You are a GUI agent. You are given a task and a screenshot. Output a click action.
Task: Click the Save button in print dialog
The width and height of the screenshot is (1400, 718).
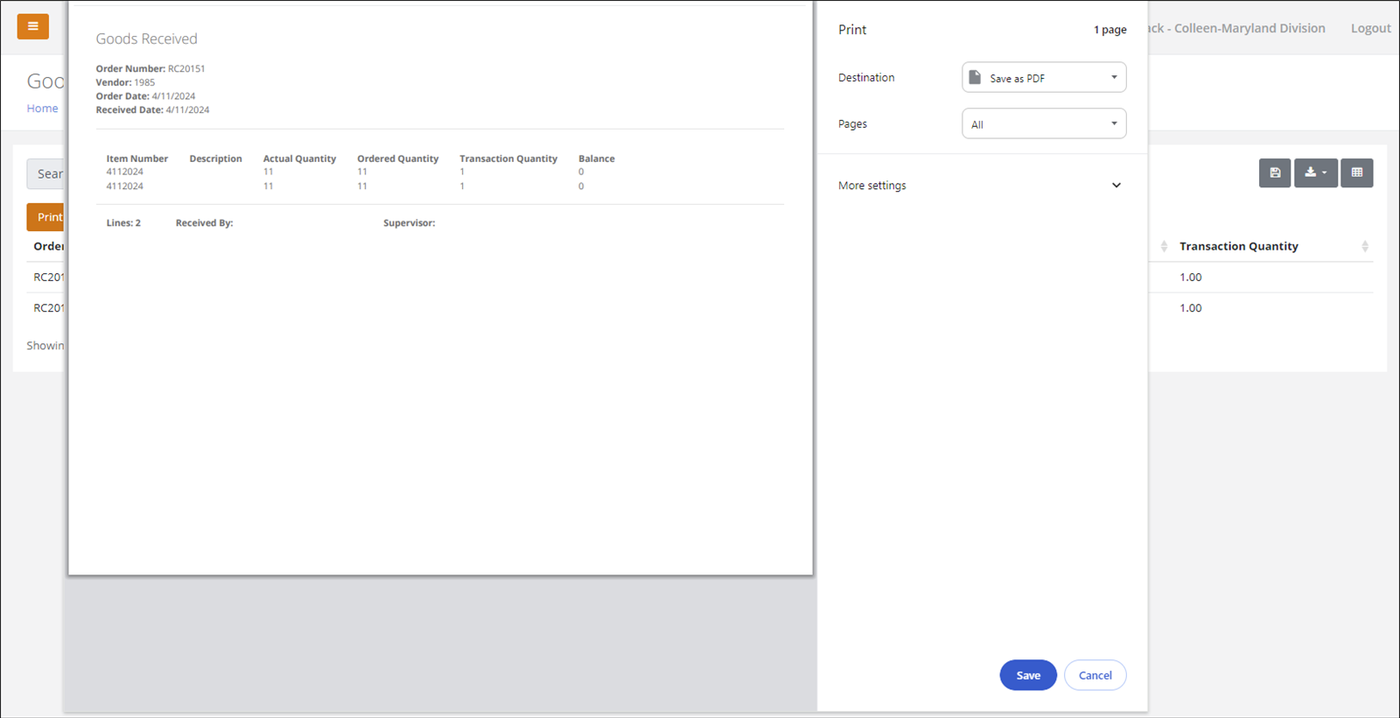1028,675
